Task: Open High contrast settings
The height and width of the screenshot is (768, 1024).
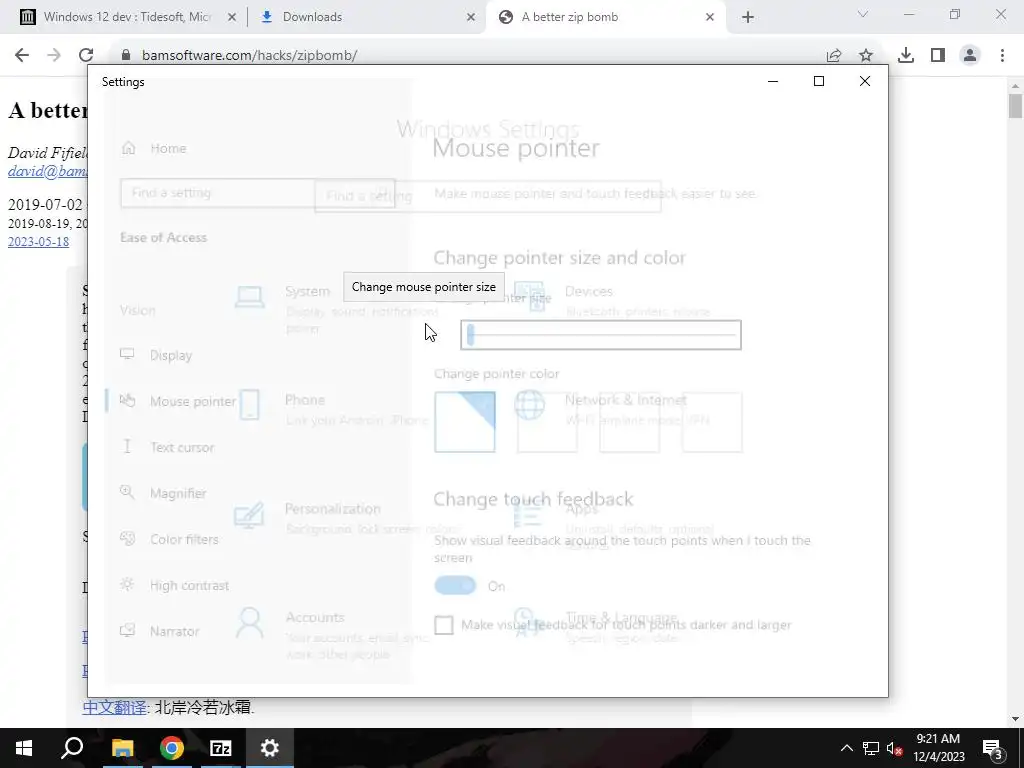Action: click(x=174, y=585)
